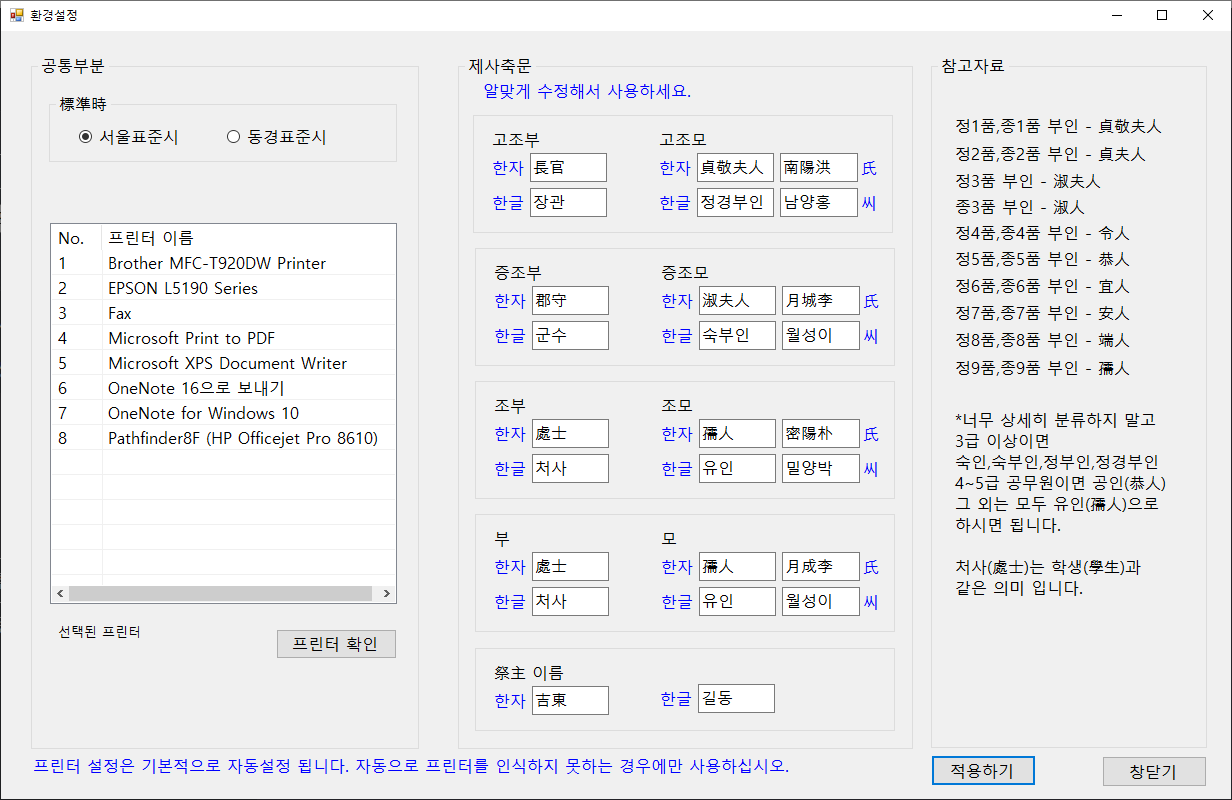This screenshot has width=1232, height=800.
Task: Select Microsoft Print to PDF row
Action: [223, 338]
